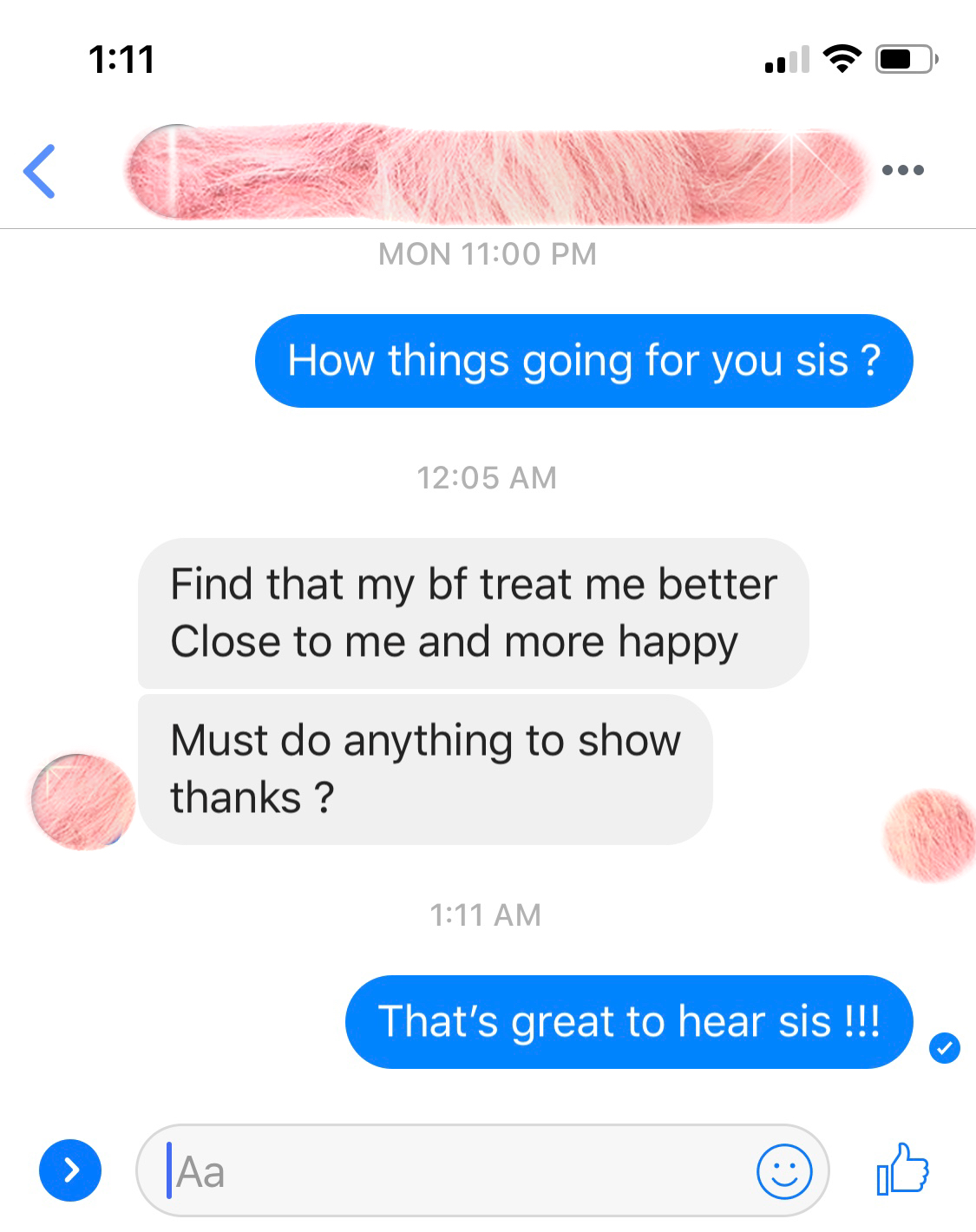Tap the MON 11:00 PM timestamp
This screenshot has width=976, height=1232.
(488, 254)
